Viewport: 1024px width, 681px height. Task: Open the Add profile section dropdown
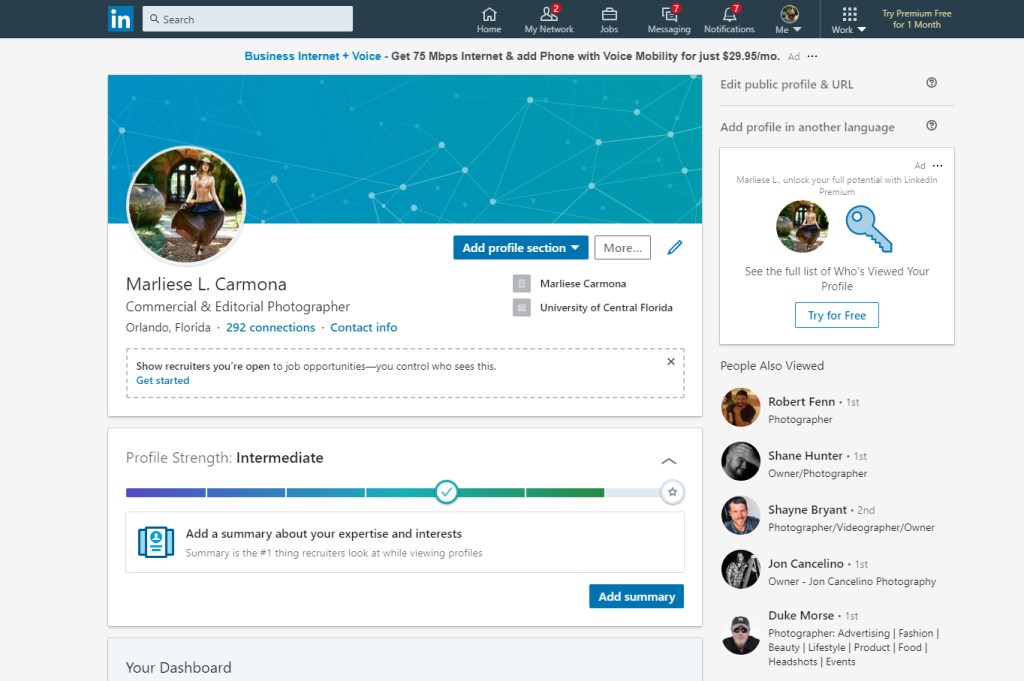tap(520, 248)
